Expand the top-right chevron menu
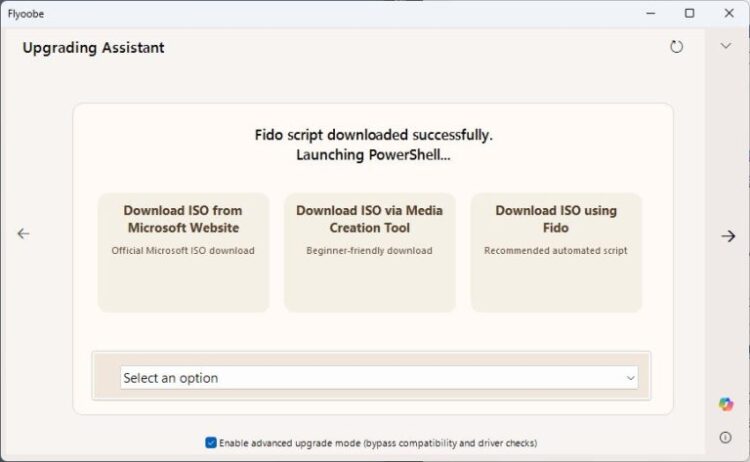750x462 pixels. coord(726,46)
